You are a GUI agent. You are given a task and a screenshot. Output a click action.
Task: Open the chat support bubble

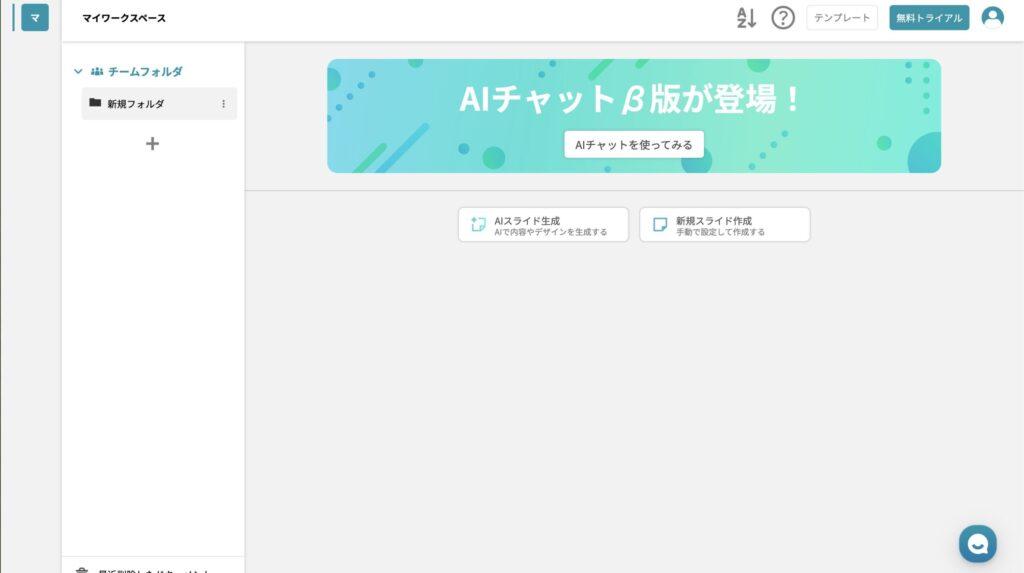pos(977,544)
